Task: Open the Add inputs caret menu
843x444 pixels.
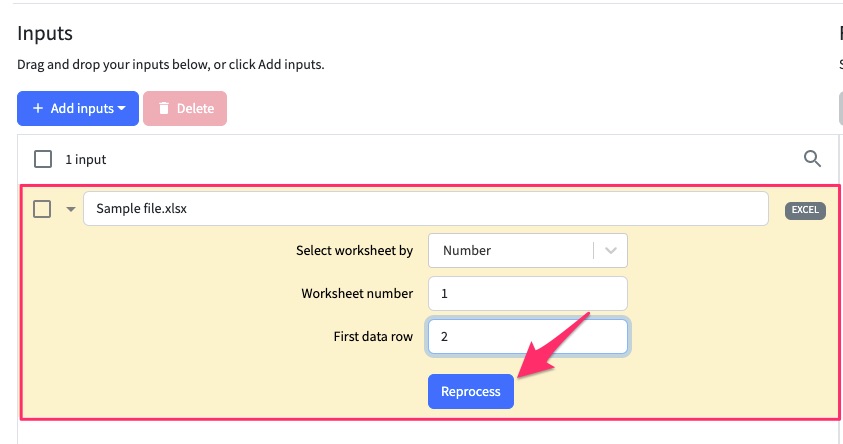Action: [x=122, y=108]
